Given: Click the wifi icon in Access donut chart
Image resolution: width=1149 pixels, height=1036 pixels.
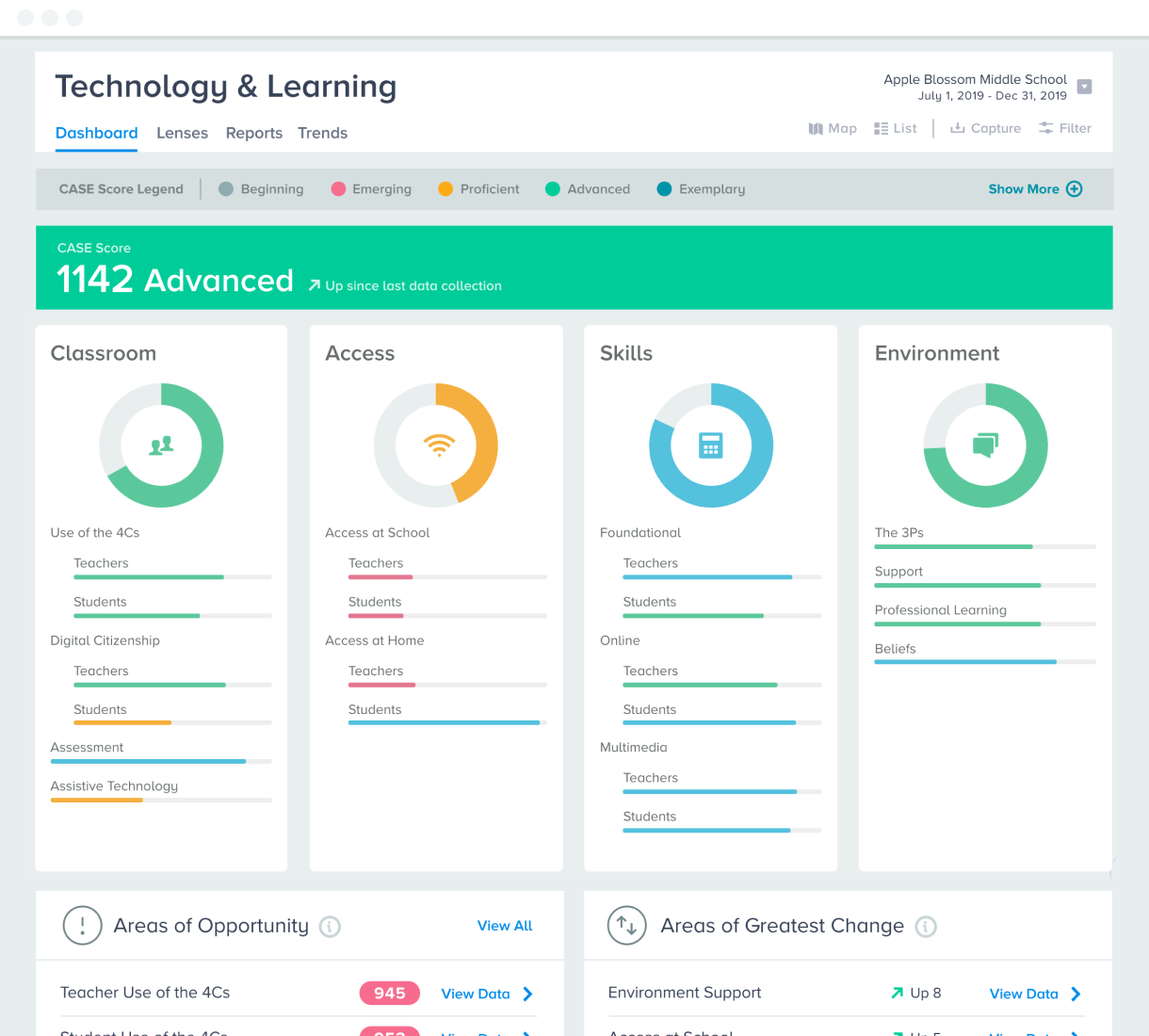Looking at the screenshot, I should click(x=436, y=445).
